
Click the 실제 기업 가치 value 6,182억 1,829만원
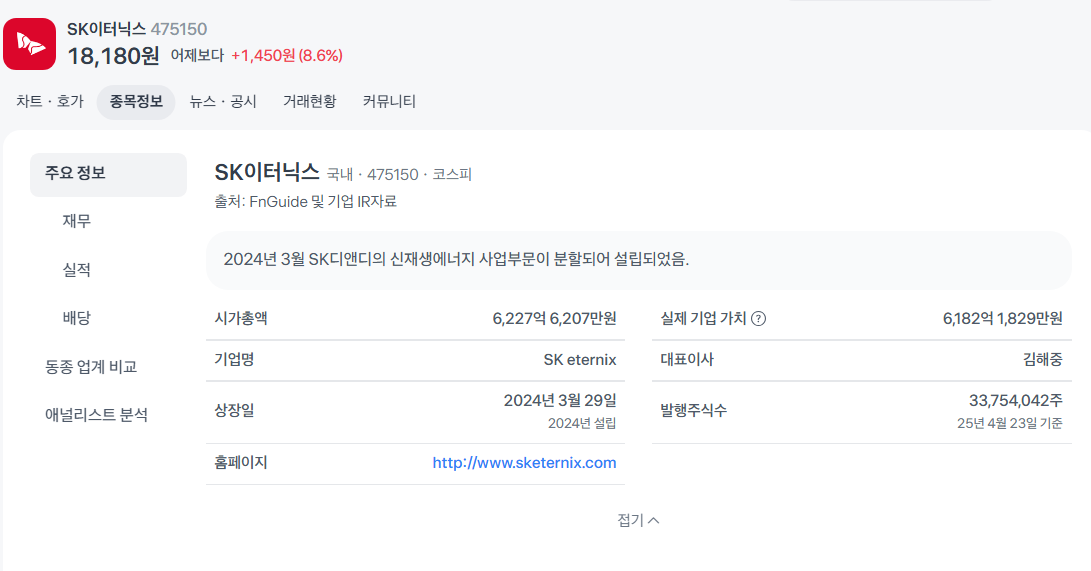pos(1003,319)
